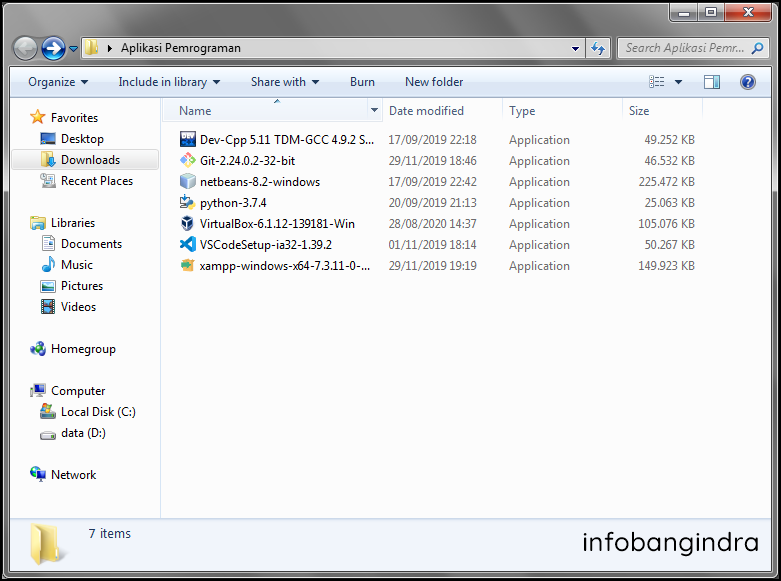
Task: Select Computer in navigation pane
Action: coord(78,391)
